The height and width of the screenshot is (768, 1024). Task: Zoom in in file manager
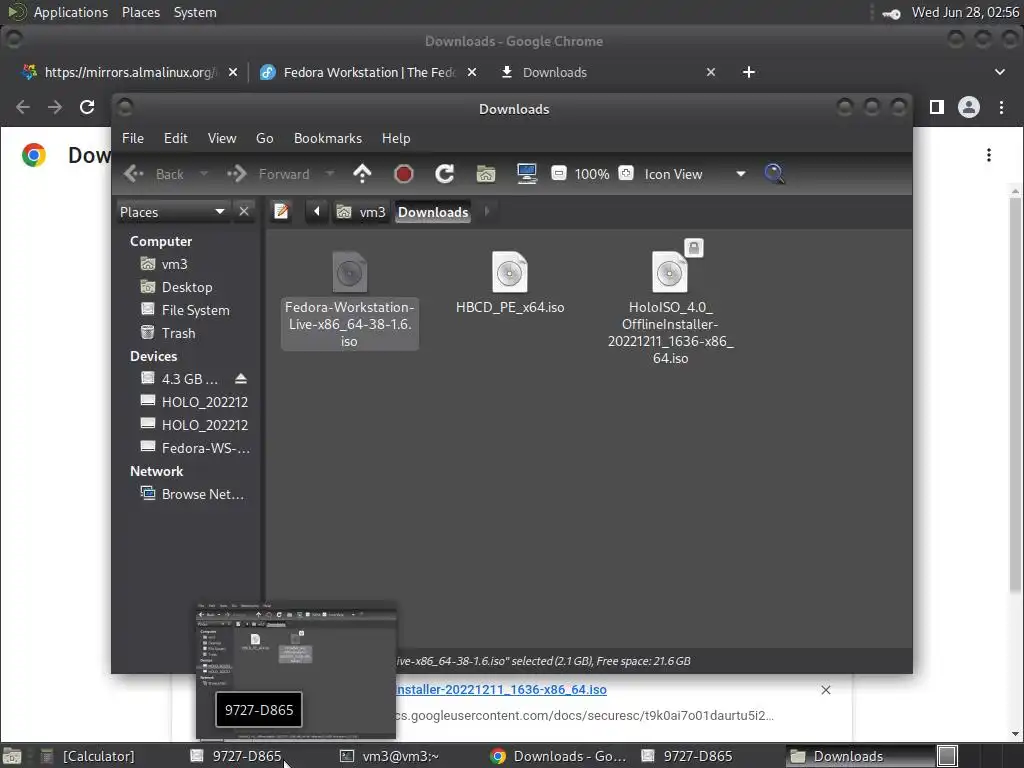[x=626, y=174]
